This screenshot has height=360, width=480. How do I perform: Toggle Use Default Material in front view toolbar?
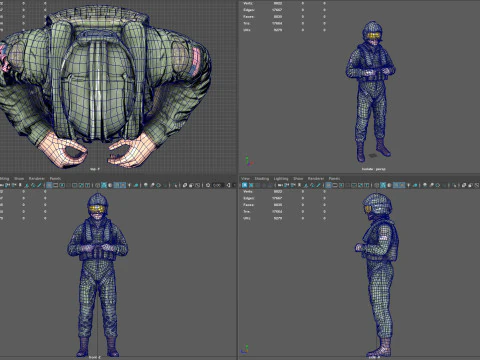(110, 185)
